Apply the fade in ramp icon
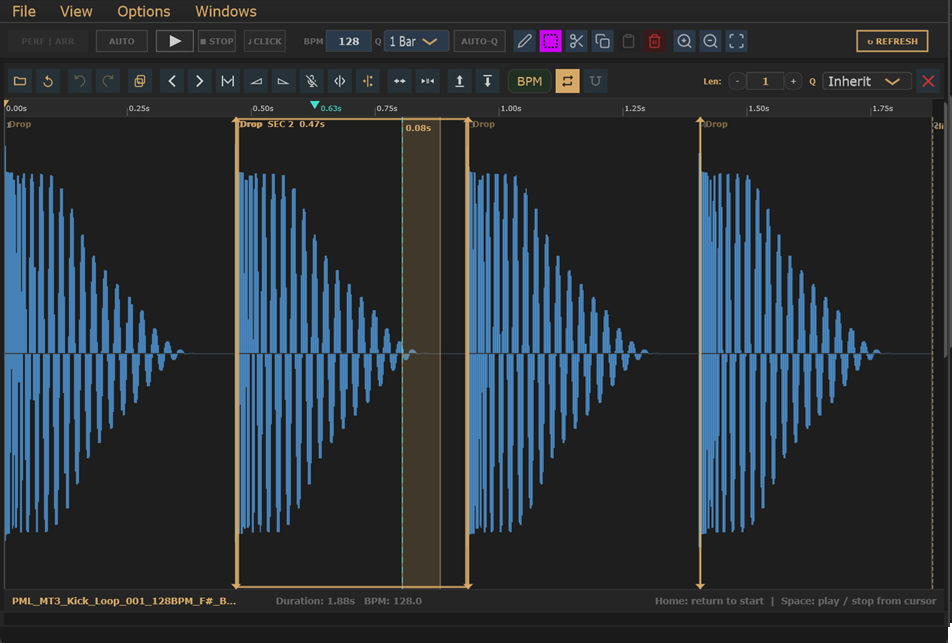This screenshot has width=952, height=643. [256, 81]
